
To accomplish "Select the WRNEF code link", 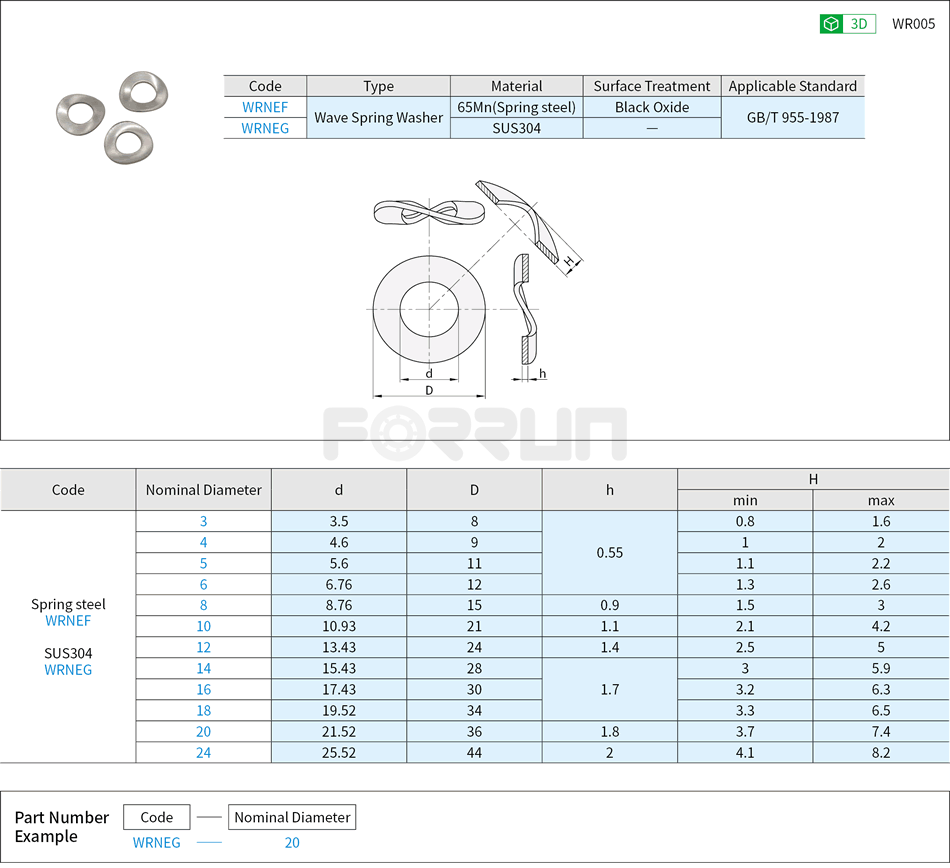I will [x=265, y=107].
